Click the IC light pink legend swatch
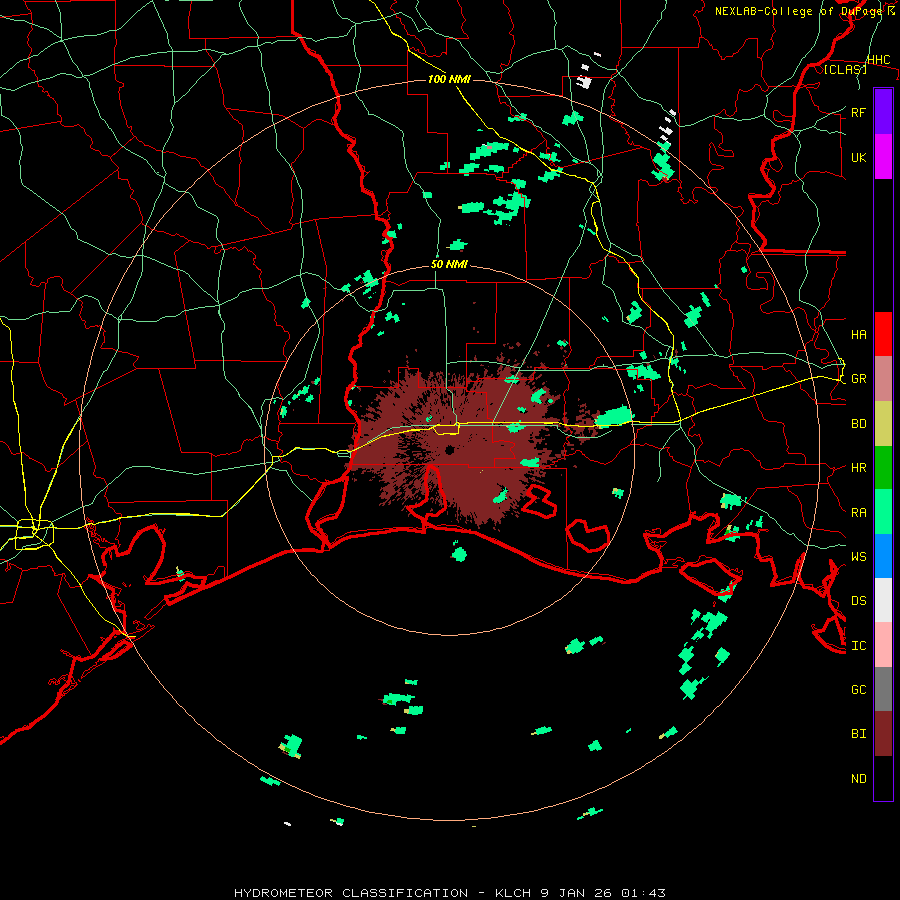 [883, 645]
